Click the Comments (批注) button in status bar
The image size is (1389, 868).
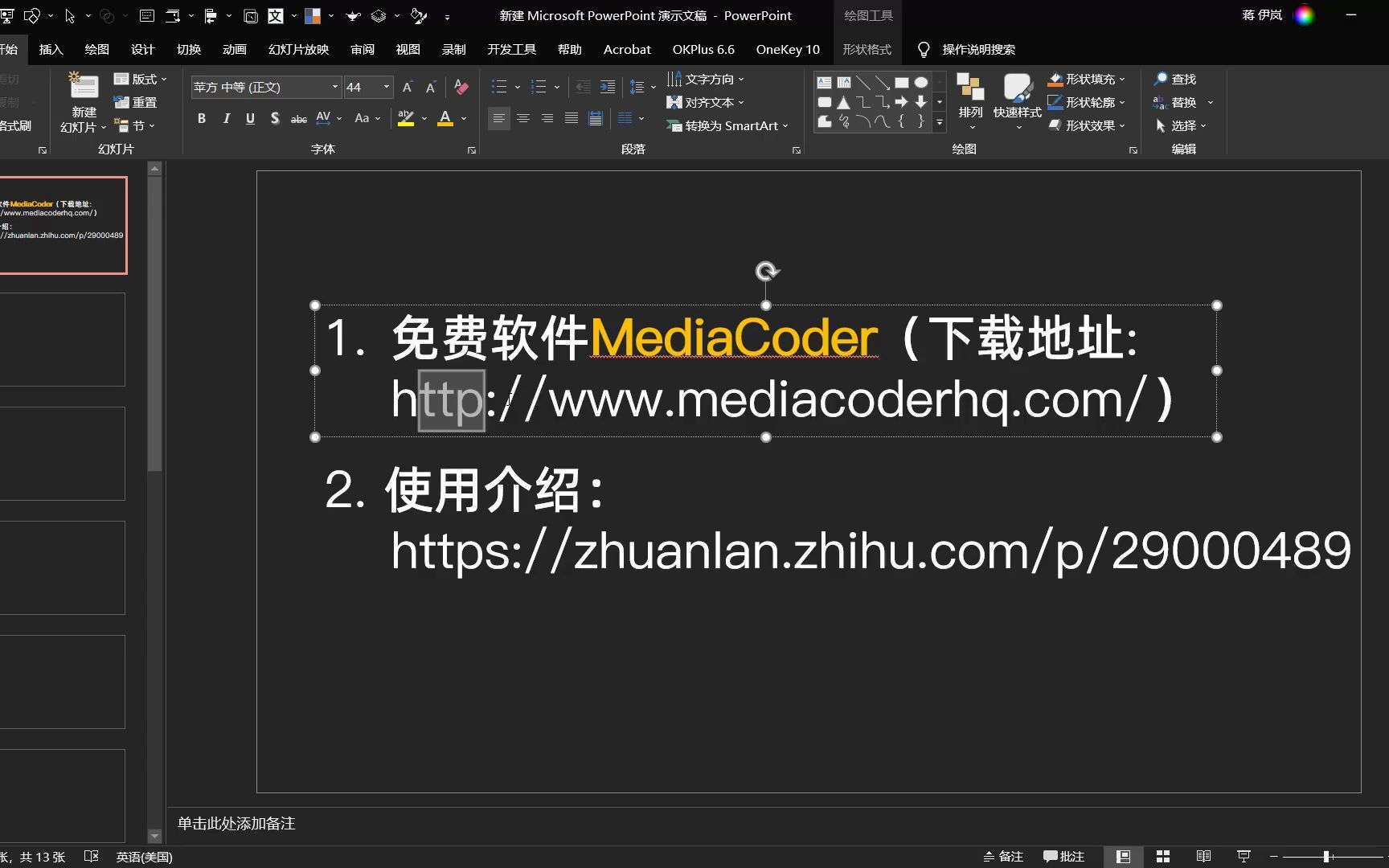pos(1063,857)
